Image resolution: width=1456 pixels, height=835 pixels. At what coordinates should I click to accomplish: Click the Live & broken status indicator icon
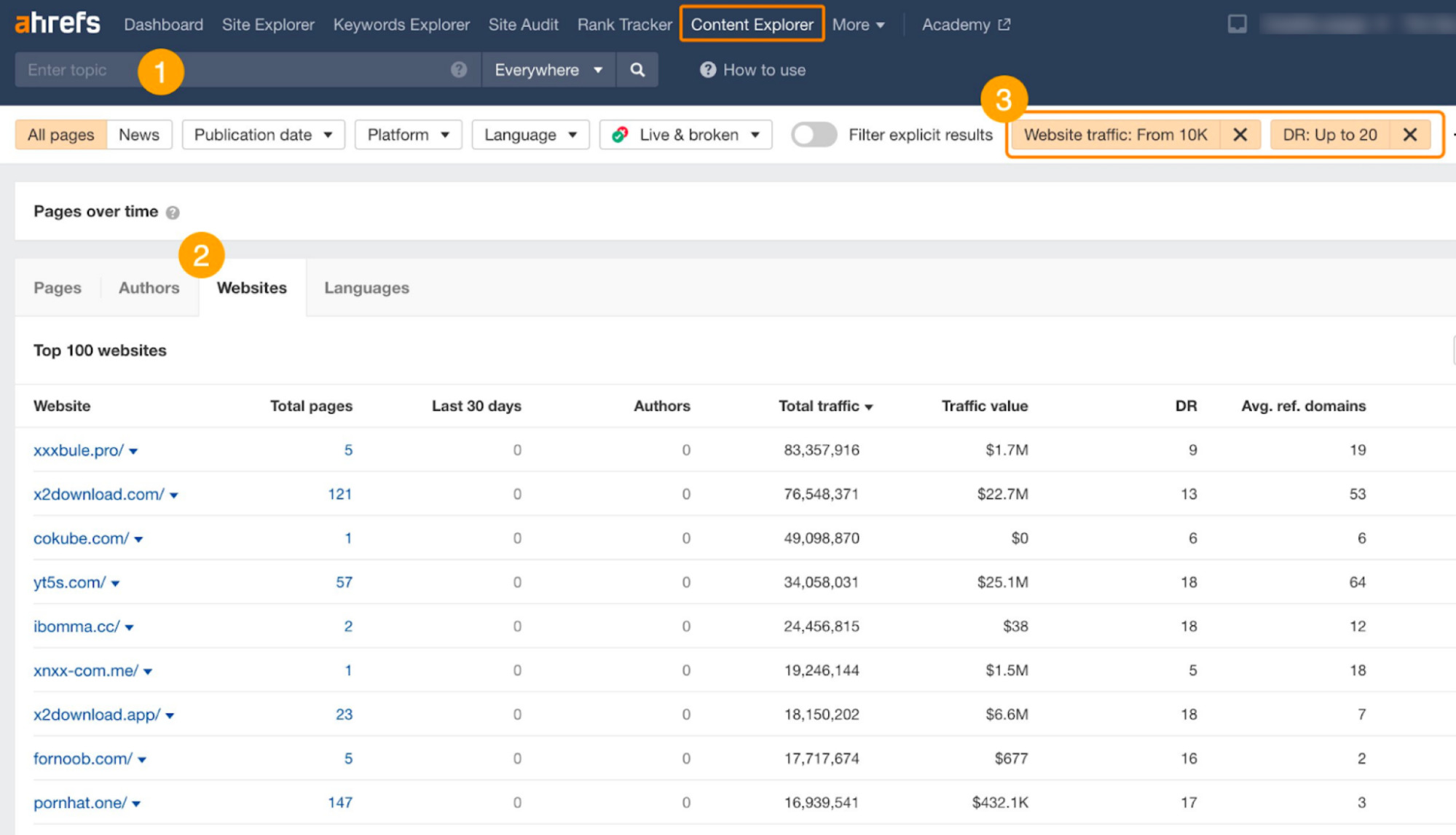point(621,134)
